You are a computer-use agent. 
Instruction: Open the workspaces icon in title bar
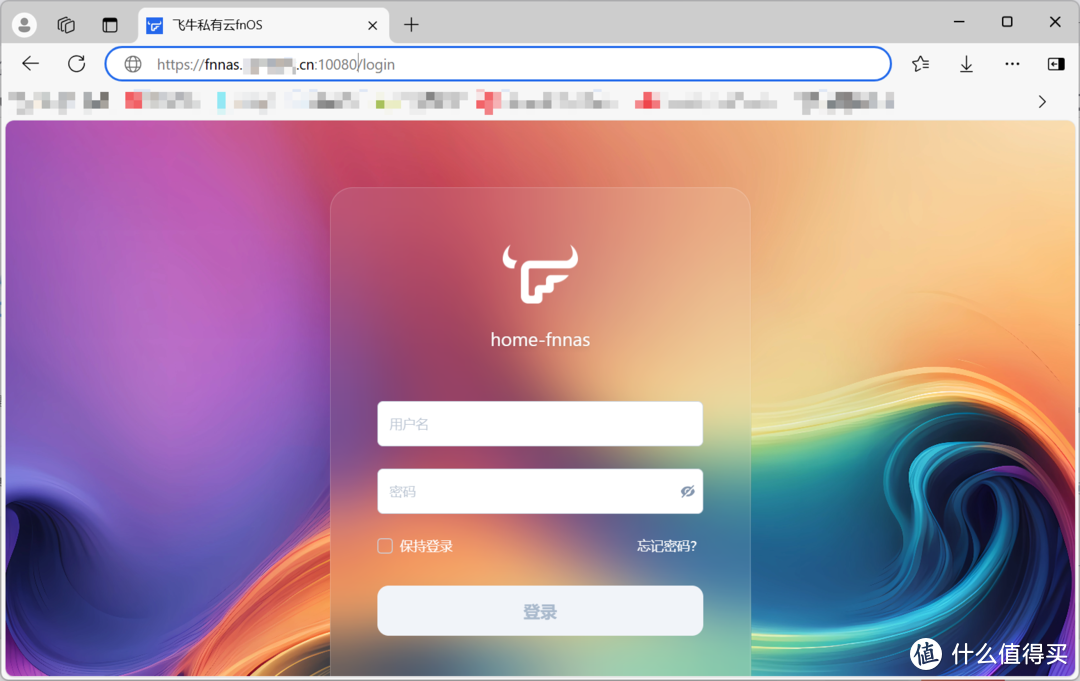click(x=66, y=25)
